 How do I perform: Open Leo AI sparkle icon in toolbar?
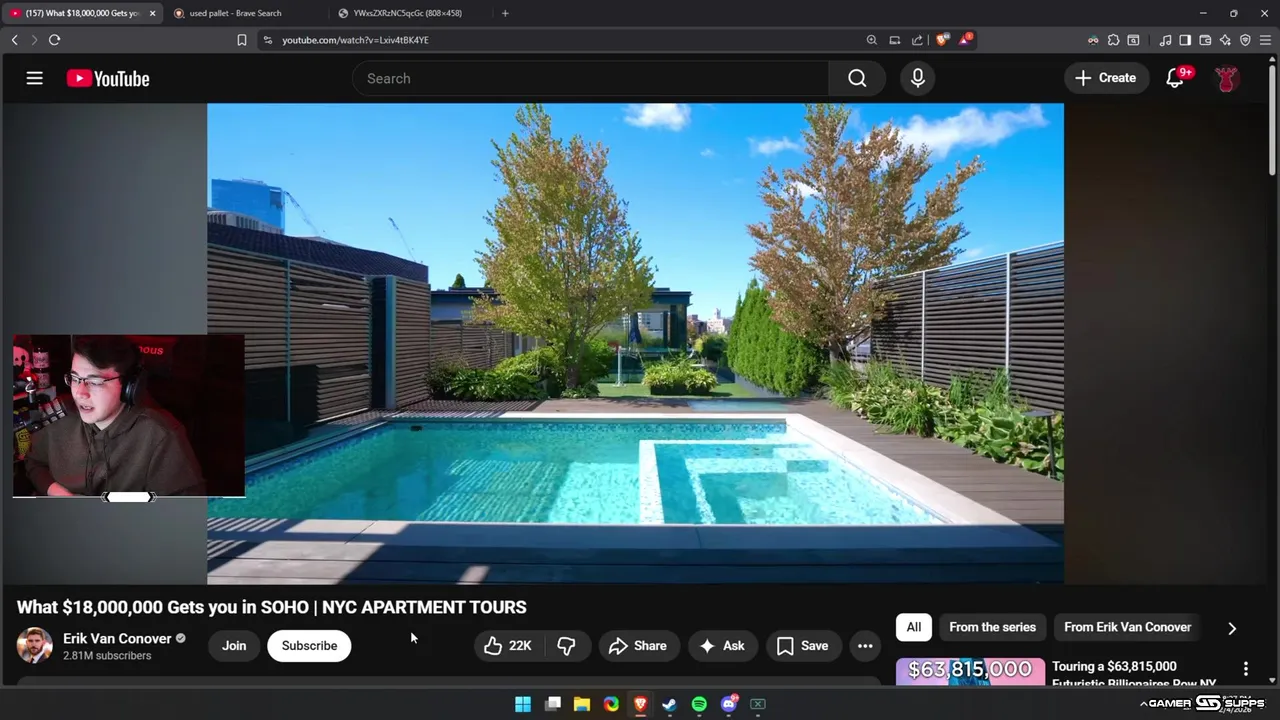tap(1225, 40)
